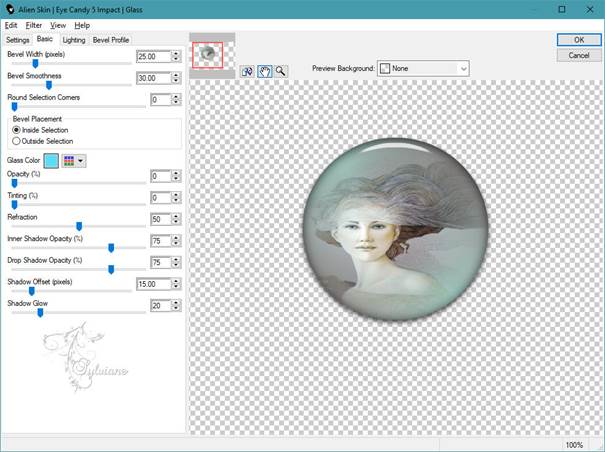Click the 100% zoom status readout

574,445
